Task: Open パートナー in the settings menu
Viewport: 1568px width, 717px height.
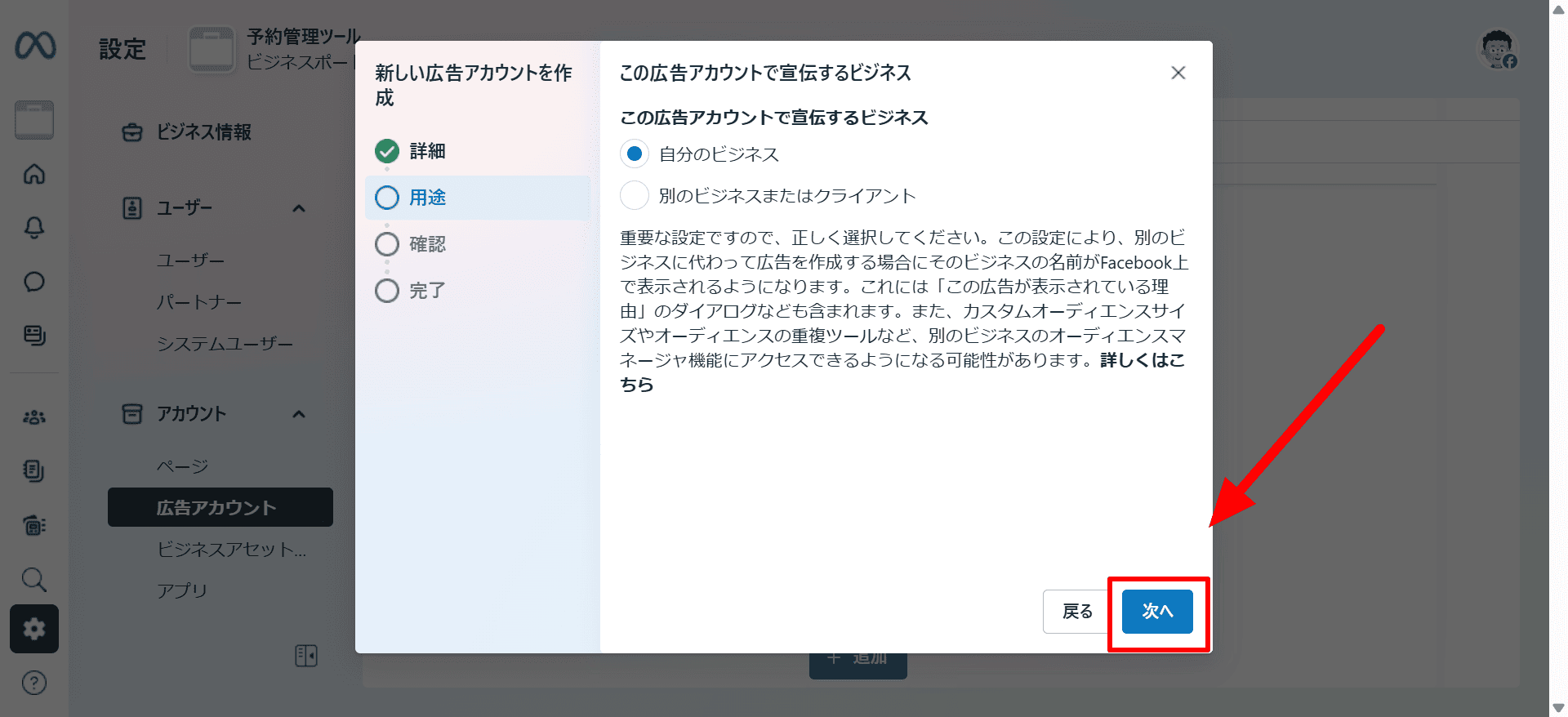Action: pos(199,302)
